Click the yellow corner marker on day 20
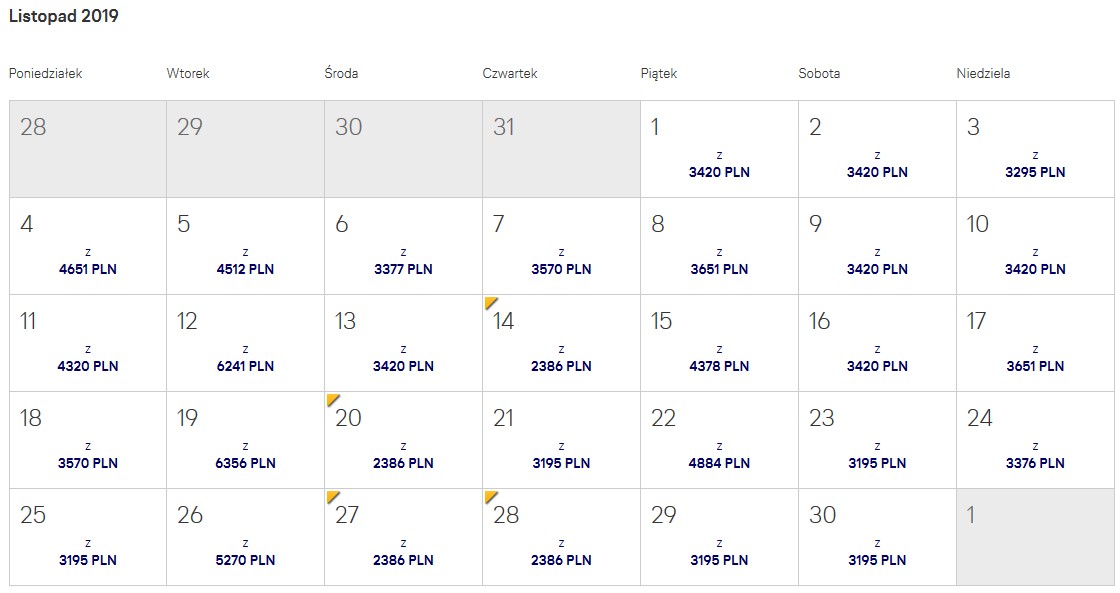 (x=332, y=400)
